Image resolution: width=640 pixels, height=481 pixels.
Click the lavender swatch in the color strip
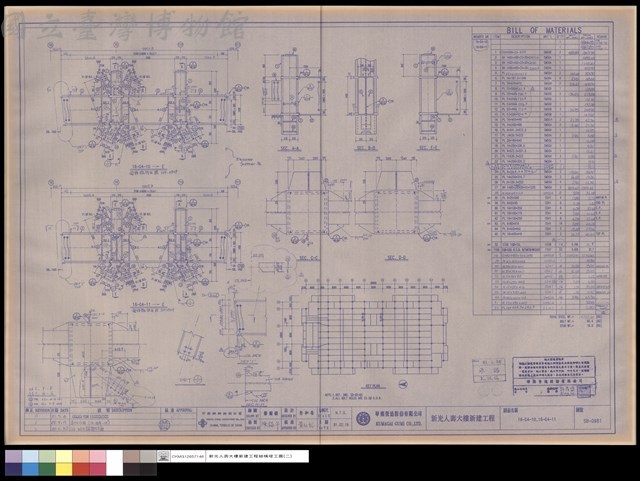click(x=13, y=457)
